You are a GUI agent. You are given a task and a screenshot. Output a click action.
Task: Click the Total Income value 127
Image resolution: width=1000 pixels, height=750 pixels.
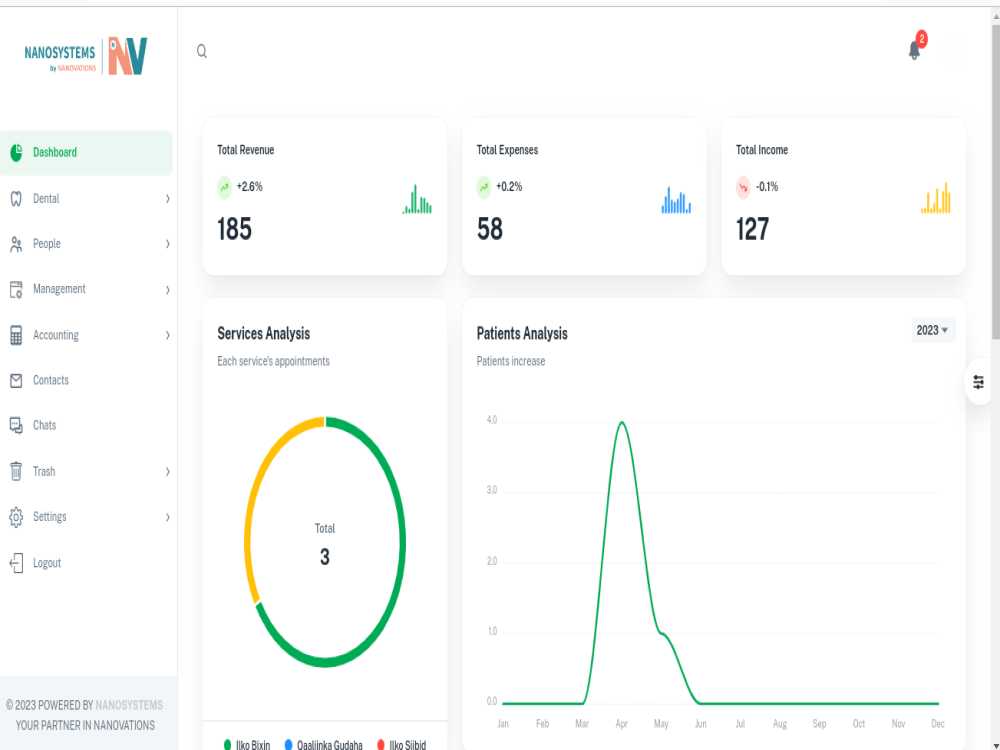click(x=753, y=230)
